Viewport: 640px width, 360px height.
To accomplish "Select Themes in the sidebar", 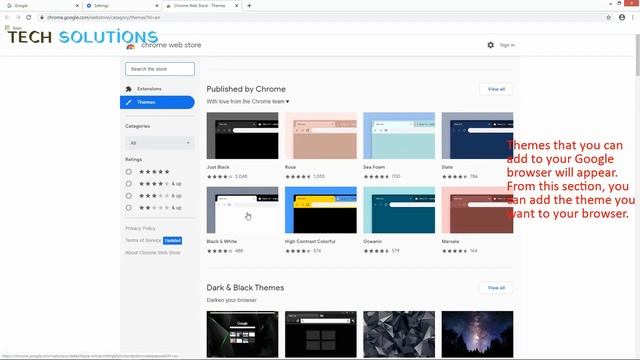I will 157,102.
